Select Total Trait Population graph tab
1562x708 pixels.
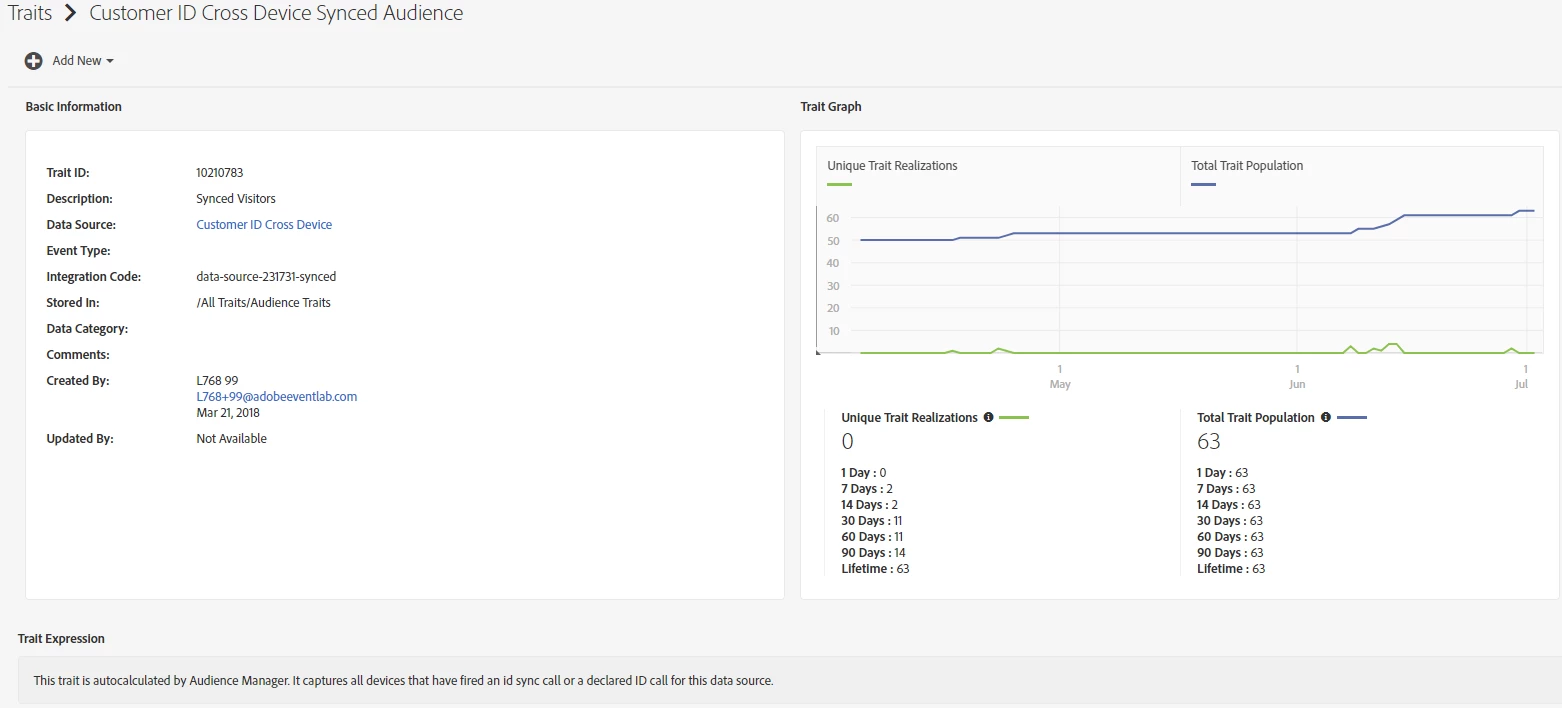(x=1362, y=177)
